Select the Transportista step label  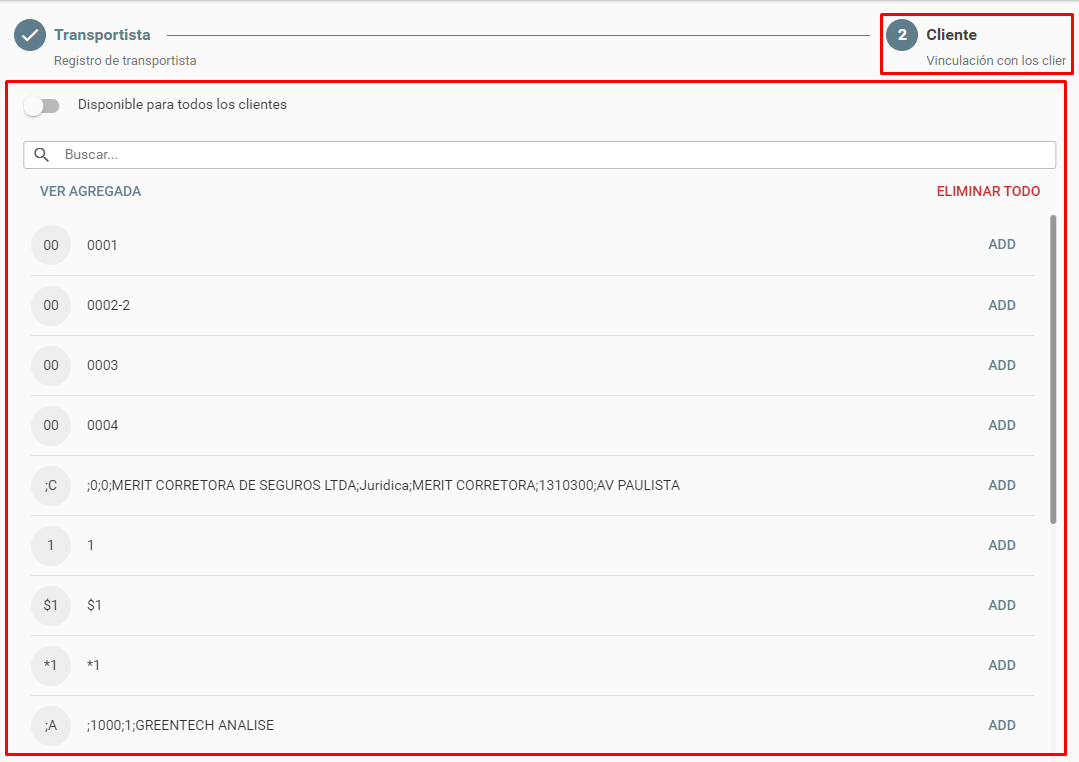pyautogui.click(x=103, y=34)
